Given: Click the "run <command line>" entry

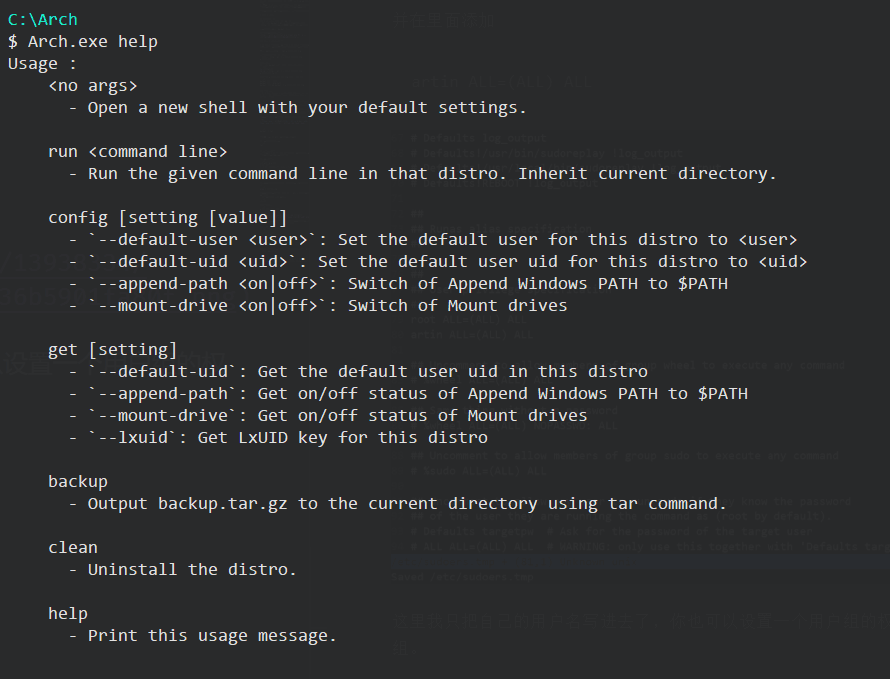Looking at the screenshot, I should 137,151.
